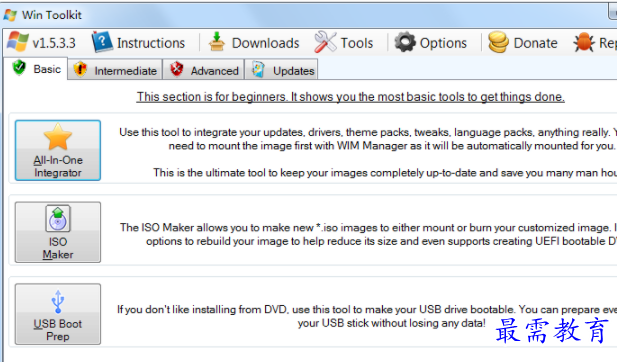Image resolution: width=617 pixels, height=362 pixels.
Task: Launch the All-In-One Integrator button
Action: [x=58, y=150]
